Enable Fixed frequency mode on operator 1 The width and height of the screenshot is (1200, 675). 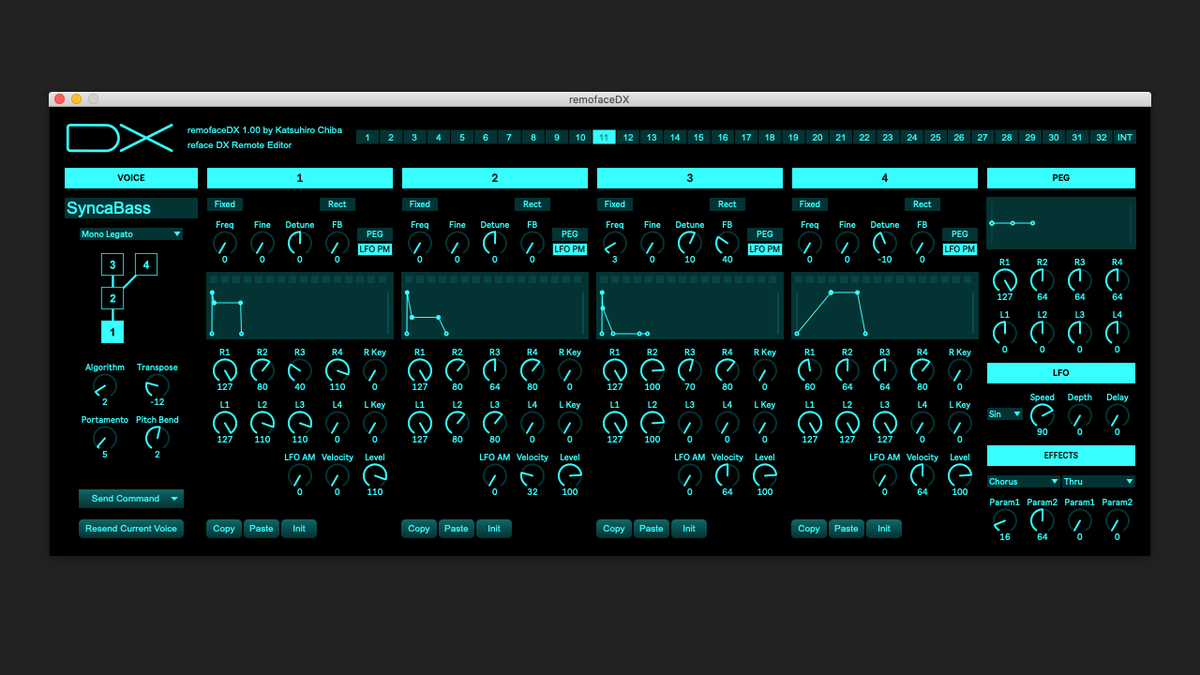point(224,204)
